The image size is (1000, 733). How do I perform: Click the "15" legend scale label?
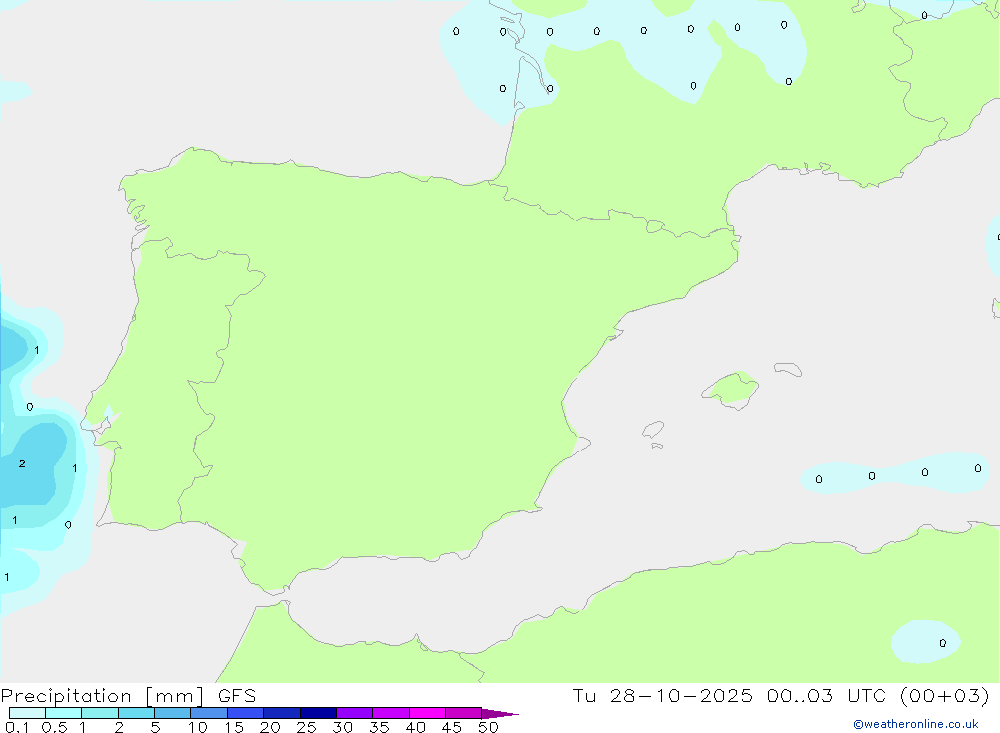[234, 727]
